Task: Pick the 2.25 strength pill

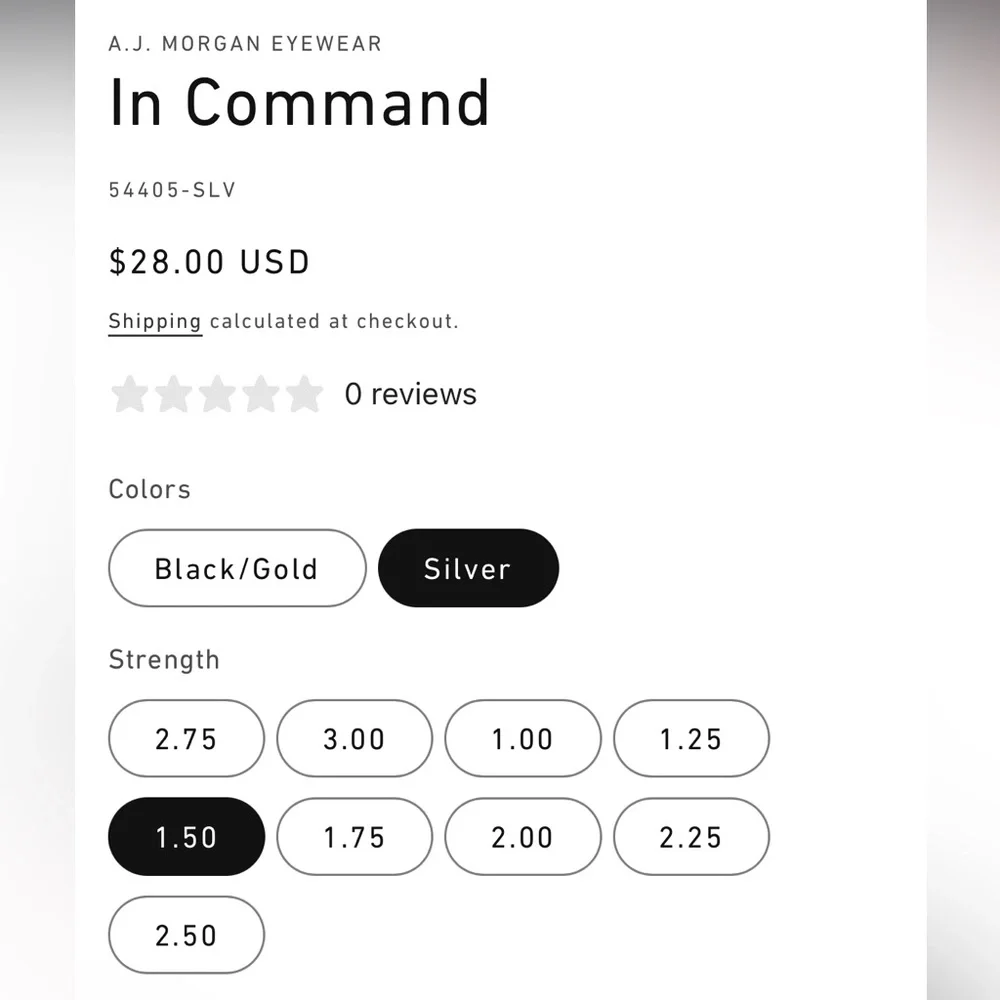Action: coord(691,837)
